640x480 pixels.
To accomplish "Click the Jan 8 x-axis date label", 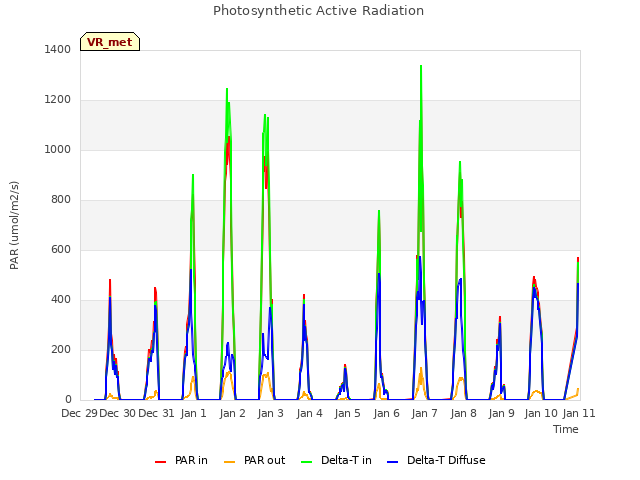I will coord(464,413).
